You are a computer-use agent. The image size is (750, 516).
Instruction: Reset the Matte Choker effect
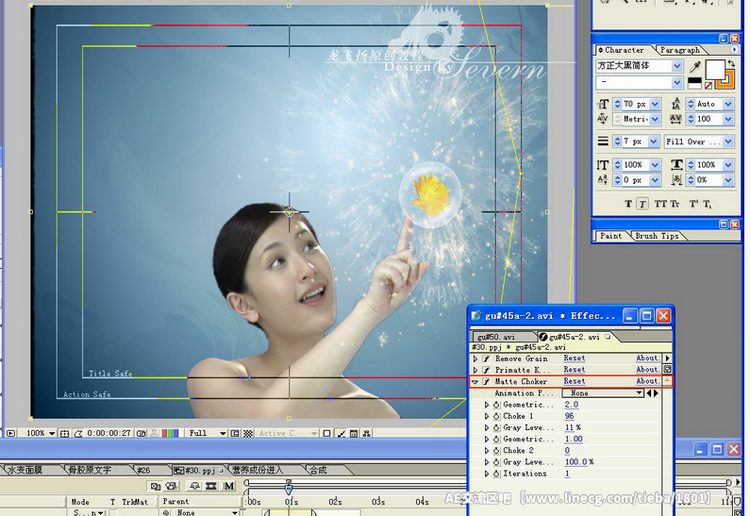pos(574,381)
